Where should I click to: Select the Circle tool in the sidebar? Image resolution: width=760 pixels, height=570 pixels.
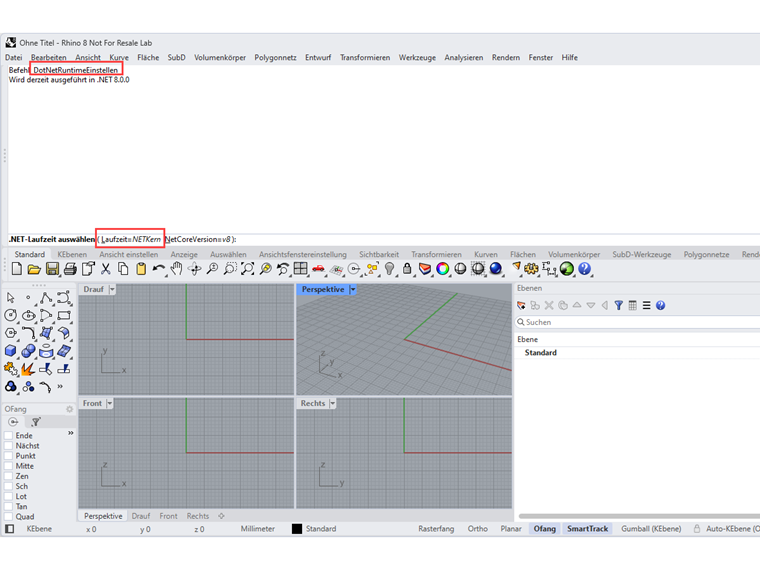11,316
